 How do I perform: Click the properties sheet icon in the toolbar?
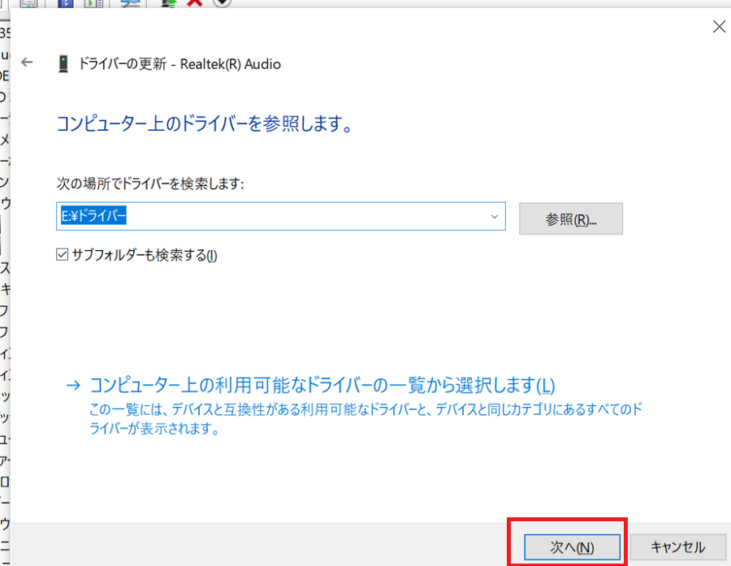coord(29,3)
